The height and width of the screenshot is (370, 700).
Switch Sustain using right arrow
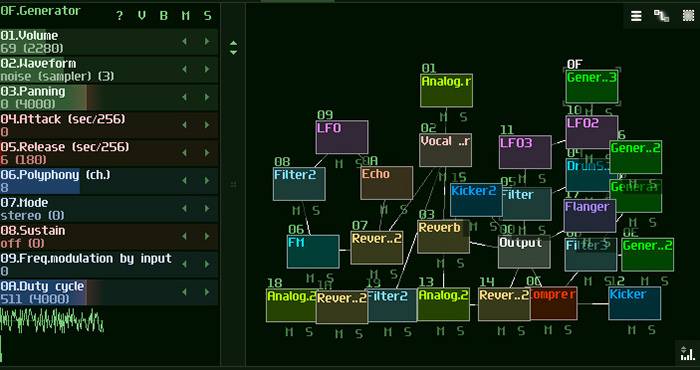(207, 236)
